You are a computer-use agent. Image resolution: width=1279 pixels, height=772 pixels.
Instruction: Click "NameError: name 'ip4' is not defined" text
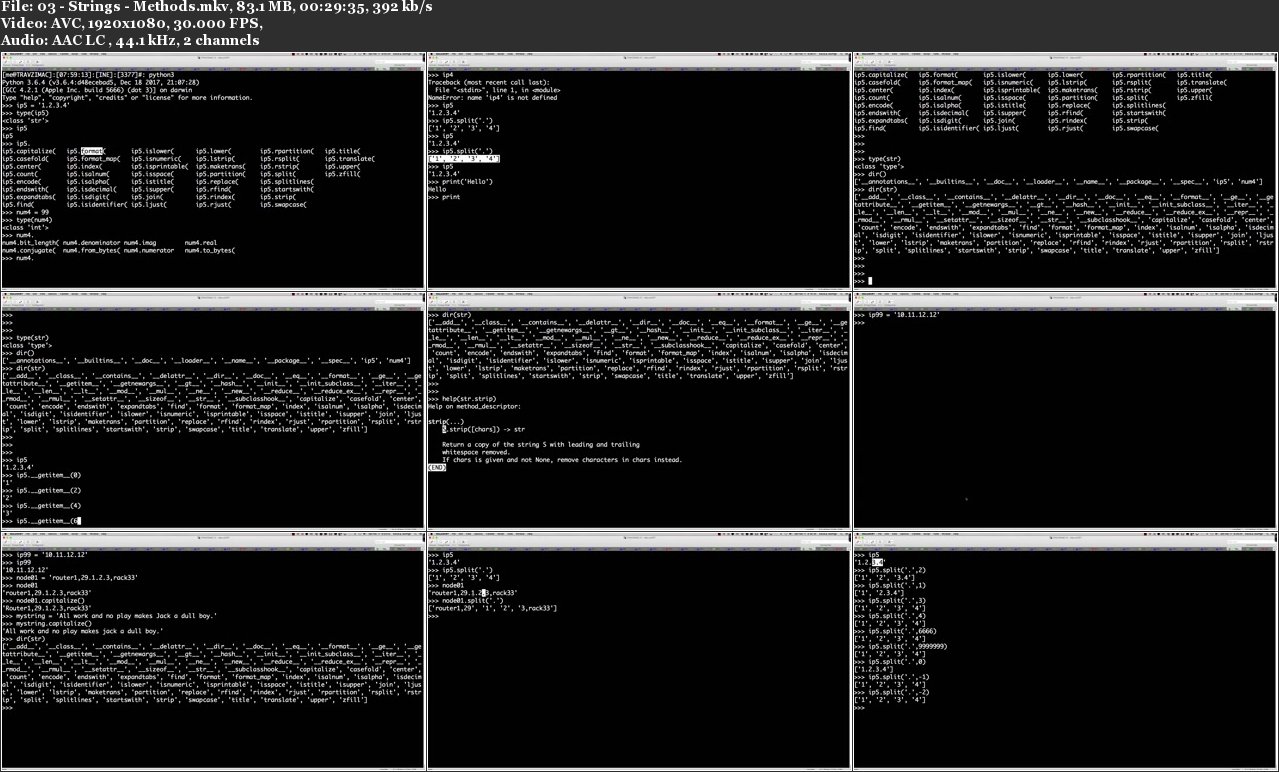(492, 98)
